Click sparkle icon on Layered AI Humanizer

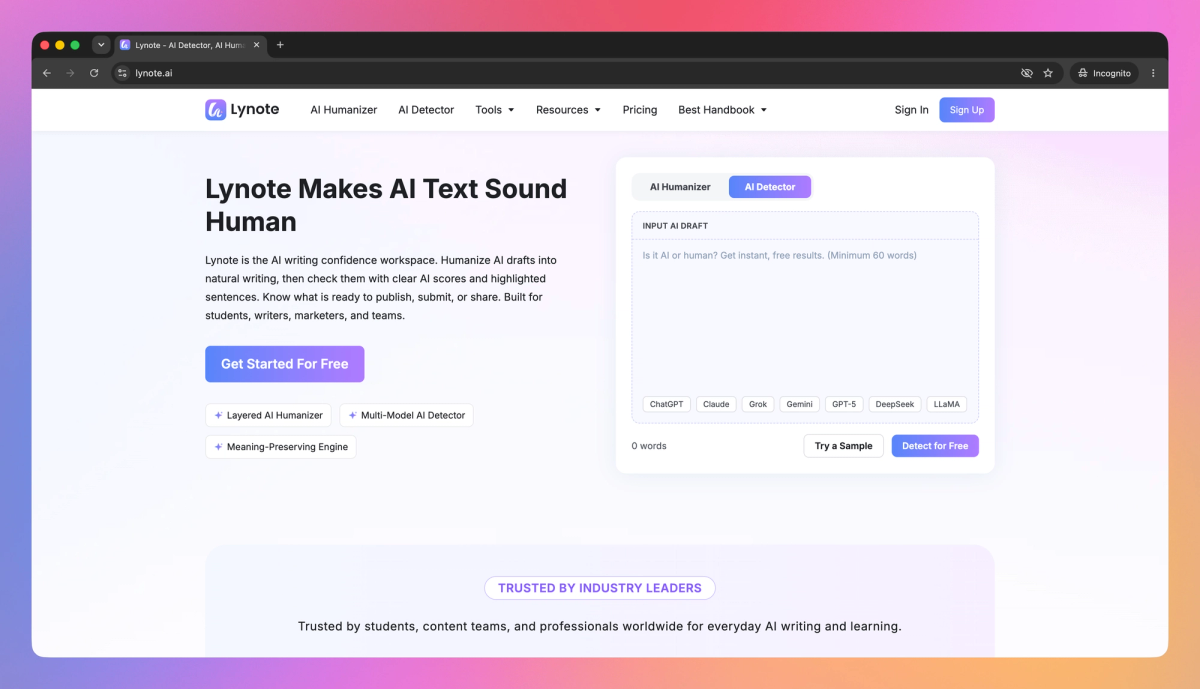click(x=218, y=415)
